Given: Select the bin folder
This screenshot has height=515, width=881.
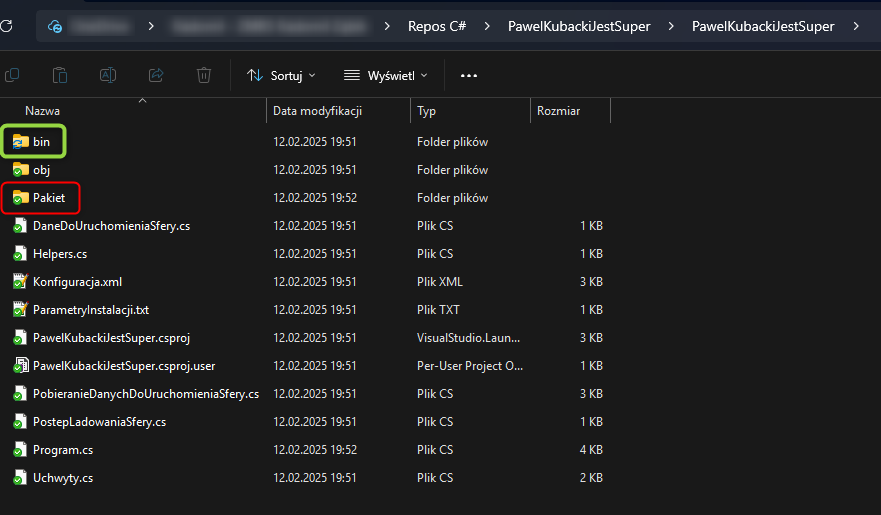Looking at the screenshot, I should (x=41, y=142).
